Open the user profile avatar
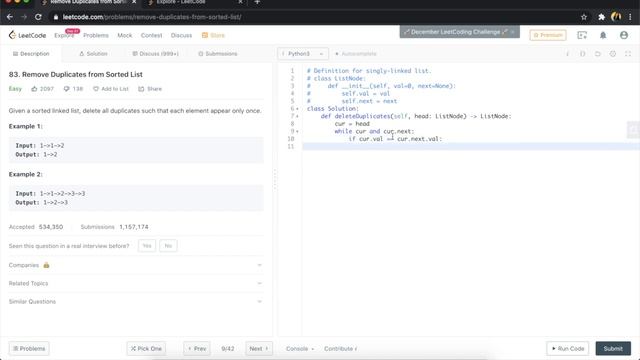Viewport: 640px width, 360px height. [624, 36]
